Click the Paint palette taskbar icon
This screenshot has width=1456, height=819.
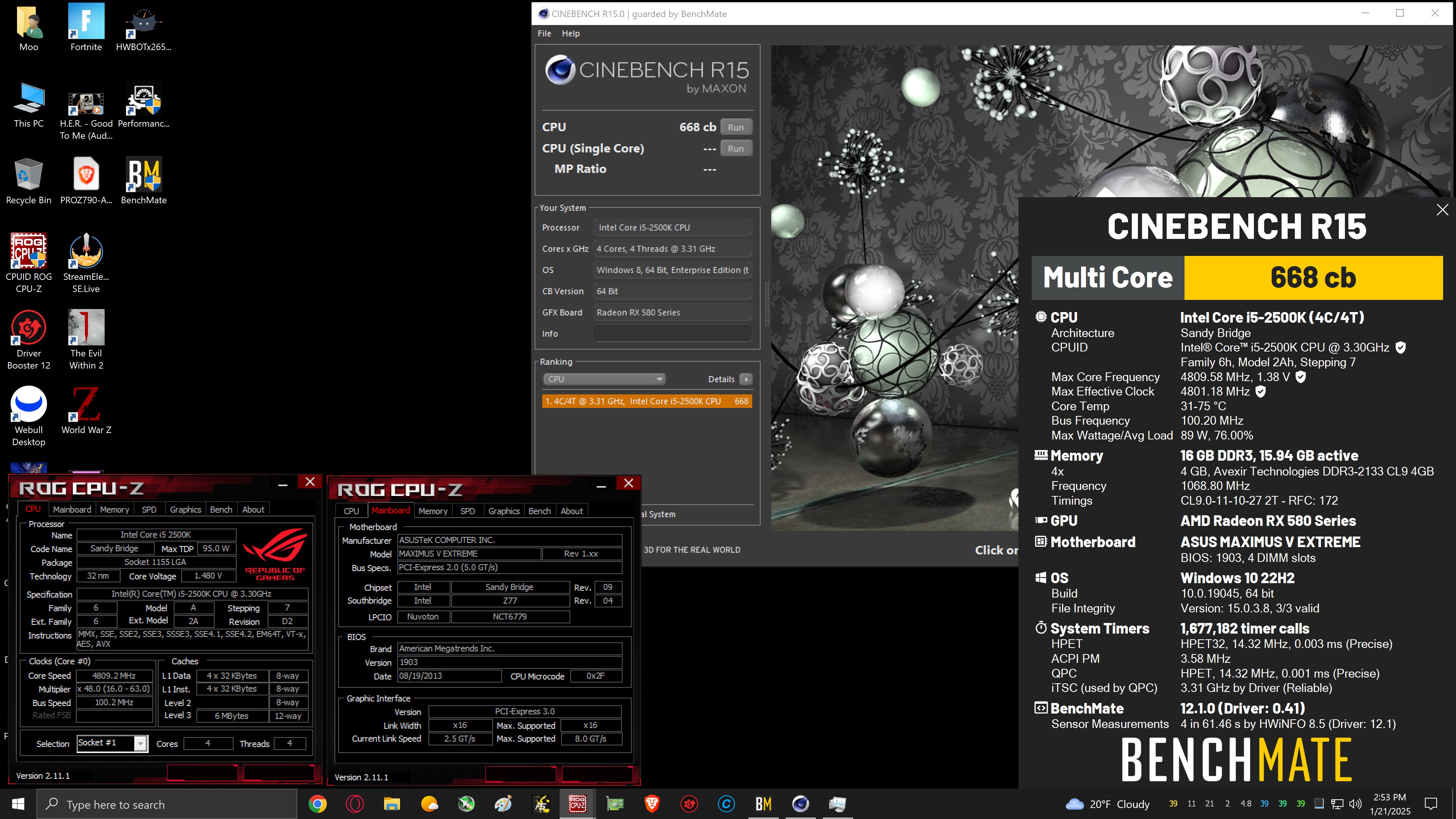coord(503,804)
